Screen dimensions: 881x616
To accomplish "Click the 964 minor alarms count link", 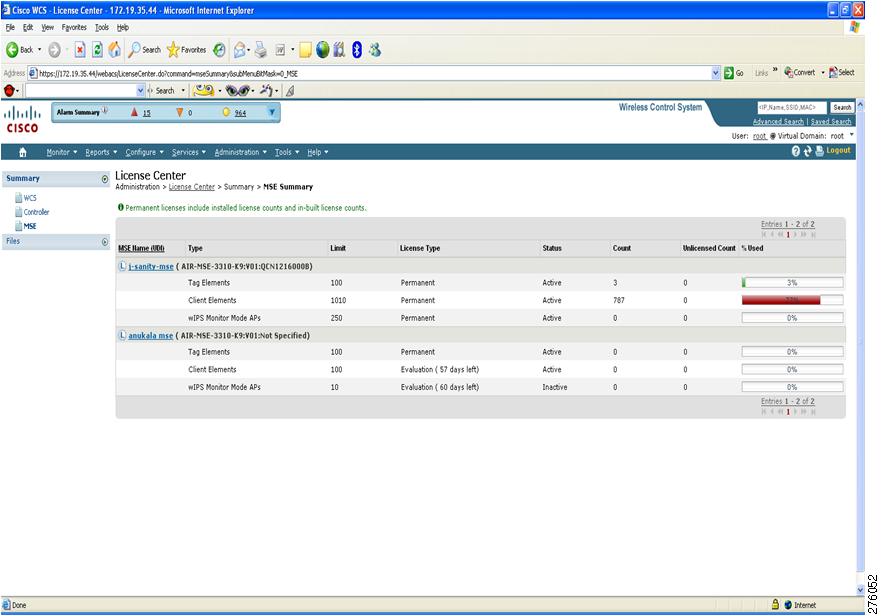I will [x=240, y=113].
